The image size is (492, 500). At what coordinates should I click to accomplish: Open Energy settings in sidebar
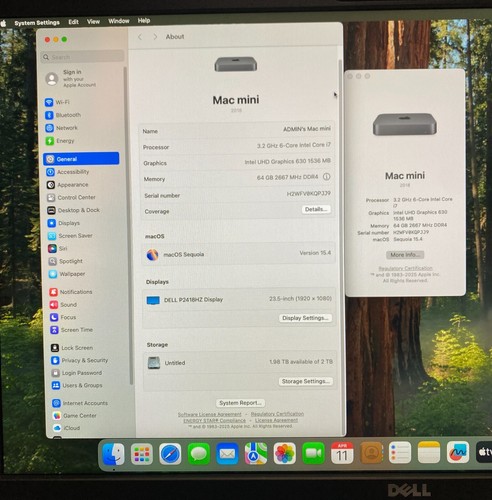(60, 141)
